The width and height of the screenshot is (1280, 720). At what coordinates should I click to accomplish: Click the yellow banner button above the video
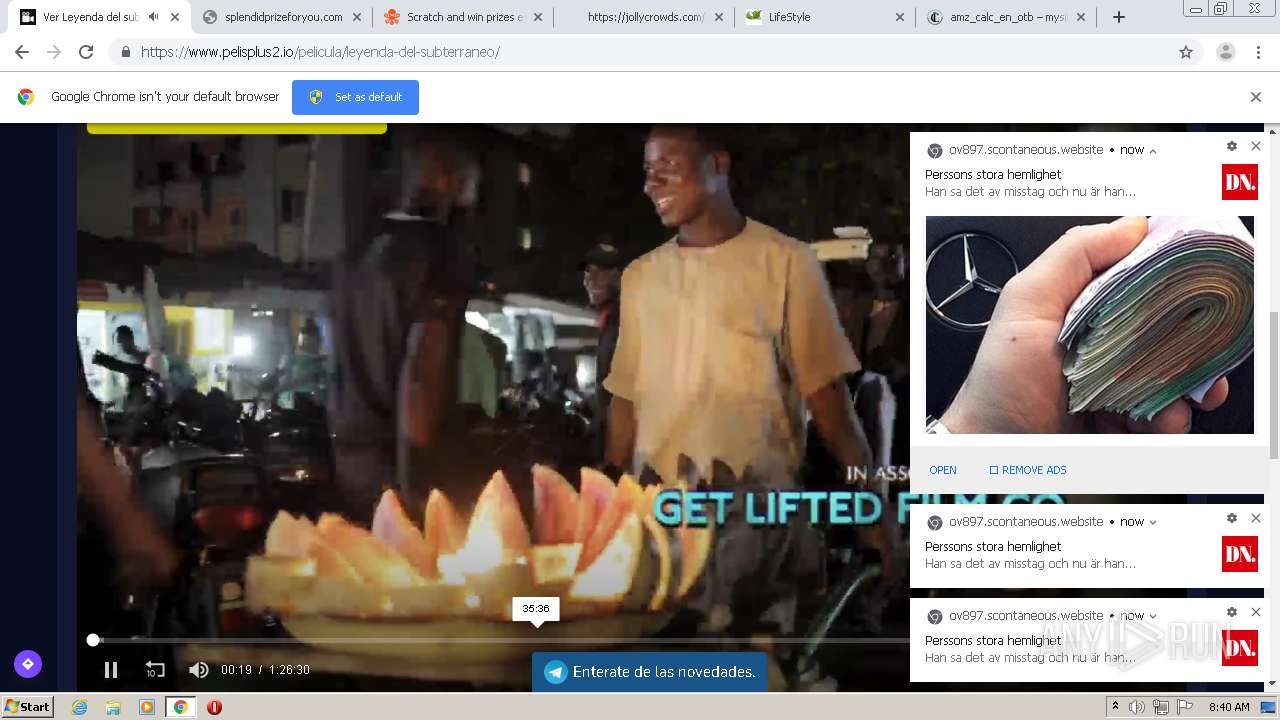pyautogui.click(x=237, y=128)
